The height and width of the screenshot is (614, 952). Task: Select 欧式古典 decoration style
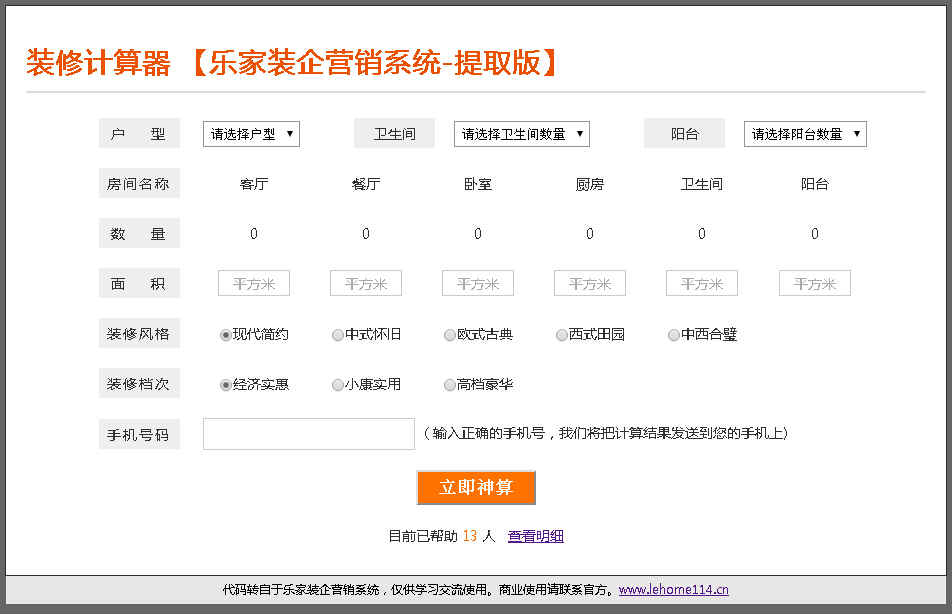[450, 335]
